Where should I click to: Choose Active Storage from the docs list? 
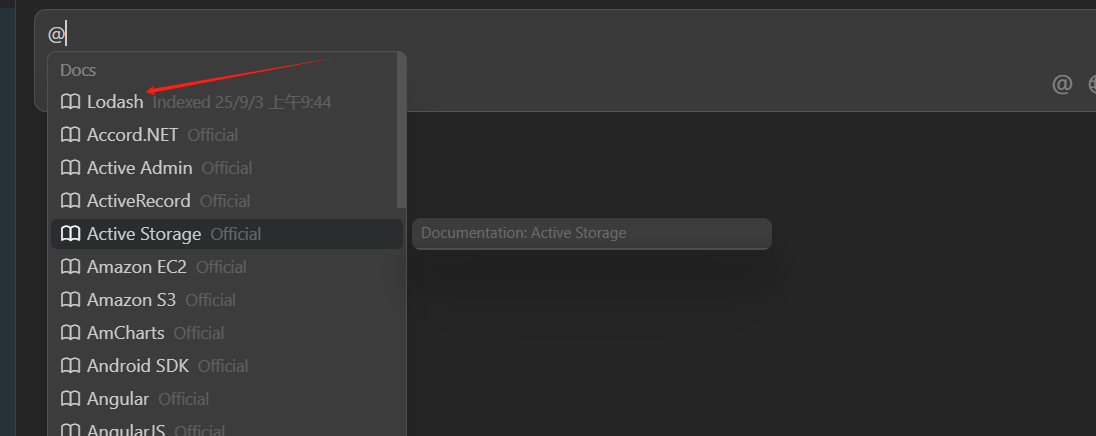(x=144, y=234)
